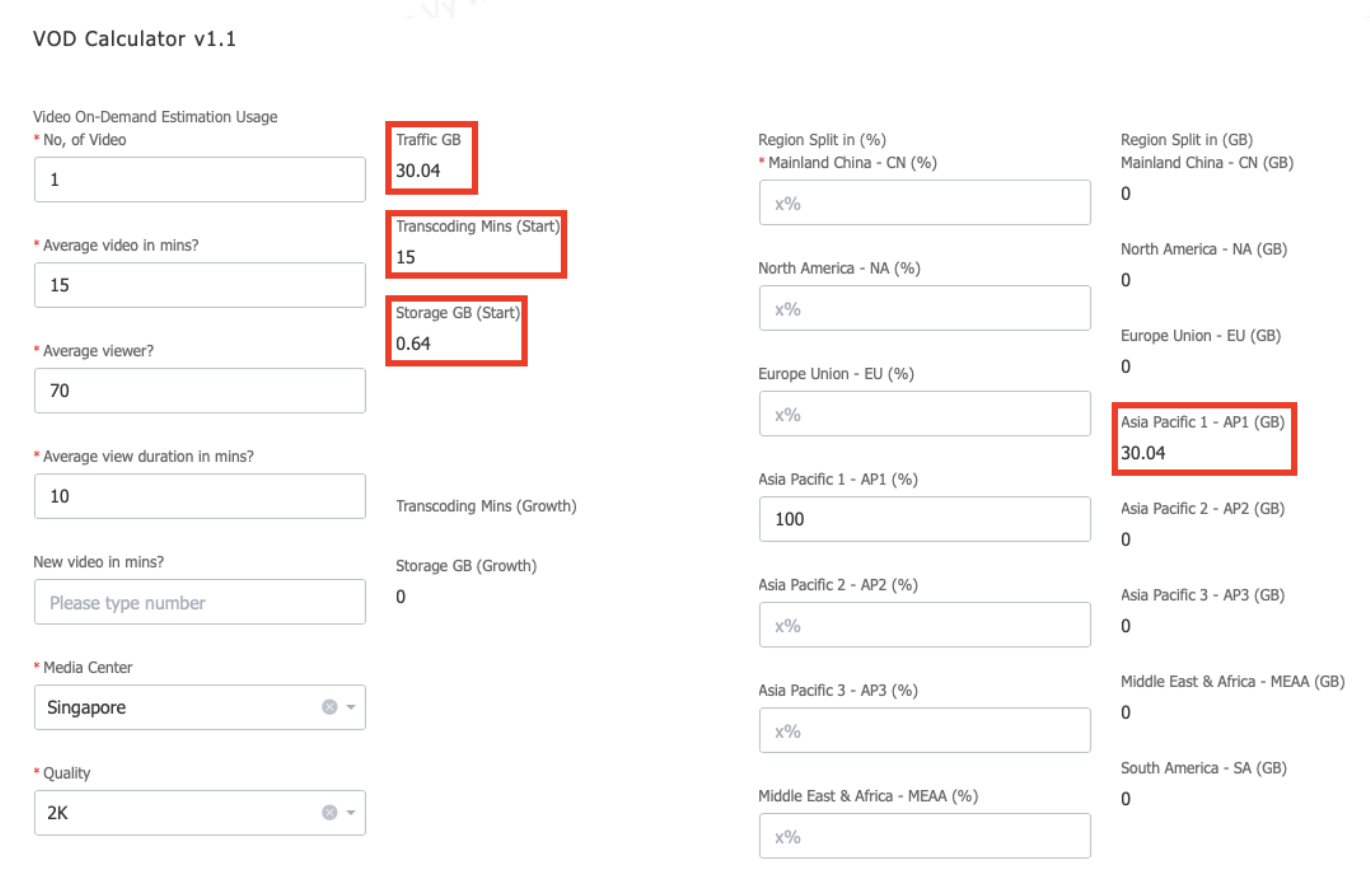Screen dimensions: 1370x882
Task: Click the Traffic GB result value
Action: 418,171
